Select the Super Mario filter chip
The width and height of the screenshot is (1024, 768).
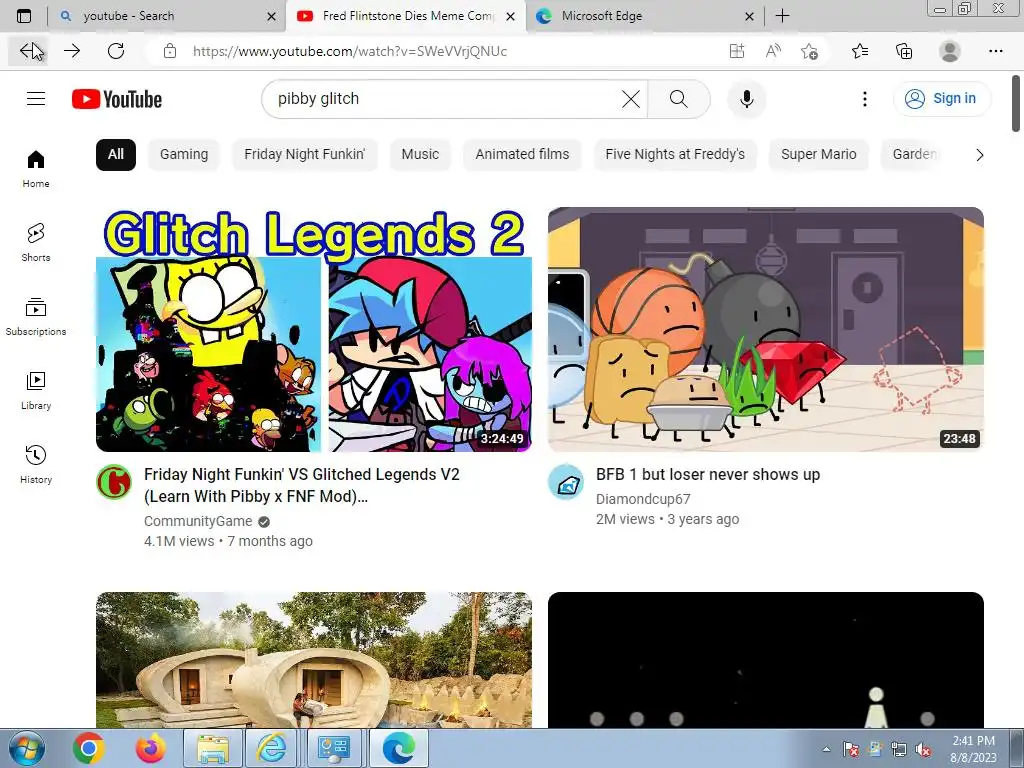[818, 154]
